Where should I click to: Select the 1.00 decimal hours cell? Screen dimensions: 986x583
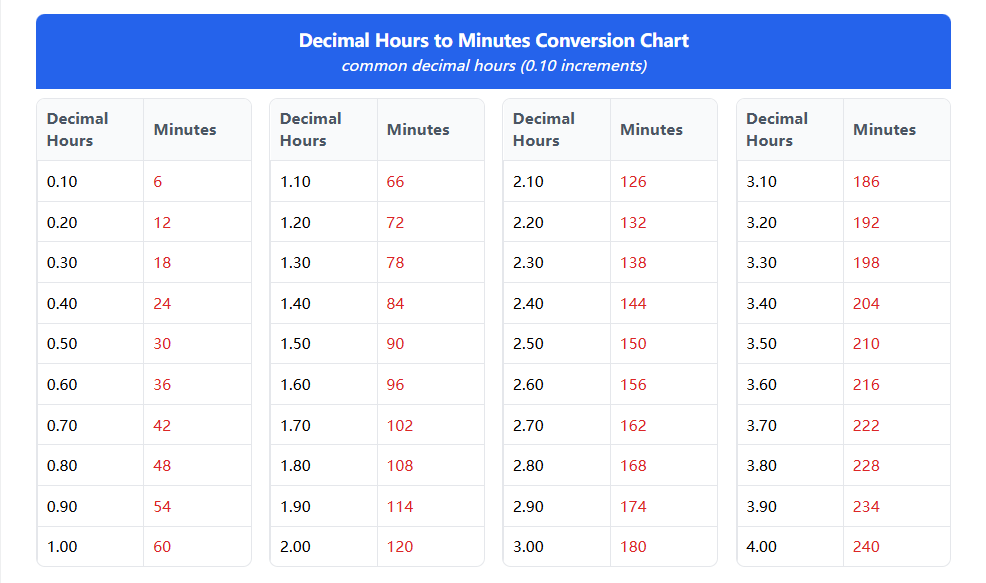(x=62, y=547)
